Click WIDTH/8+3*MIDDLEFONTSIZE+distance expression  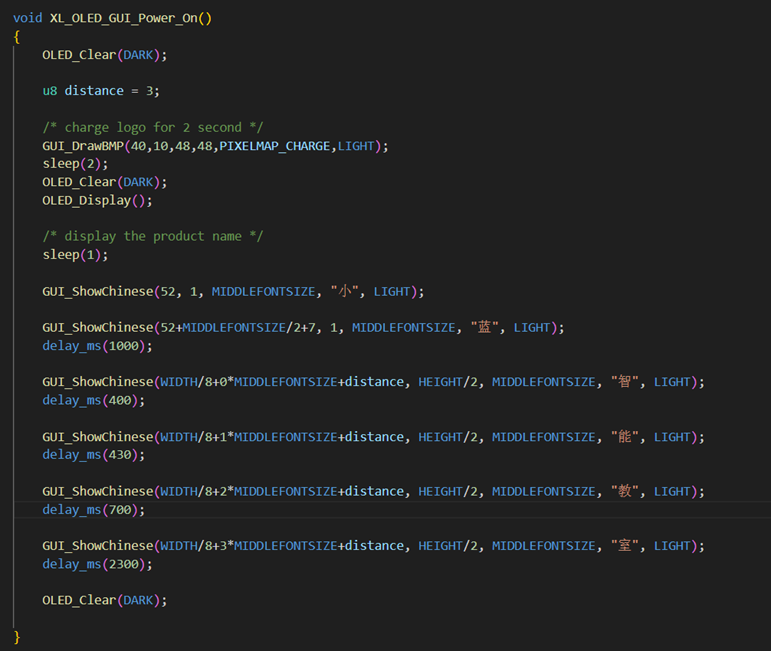[x=282, y=546]
